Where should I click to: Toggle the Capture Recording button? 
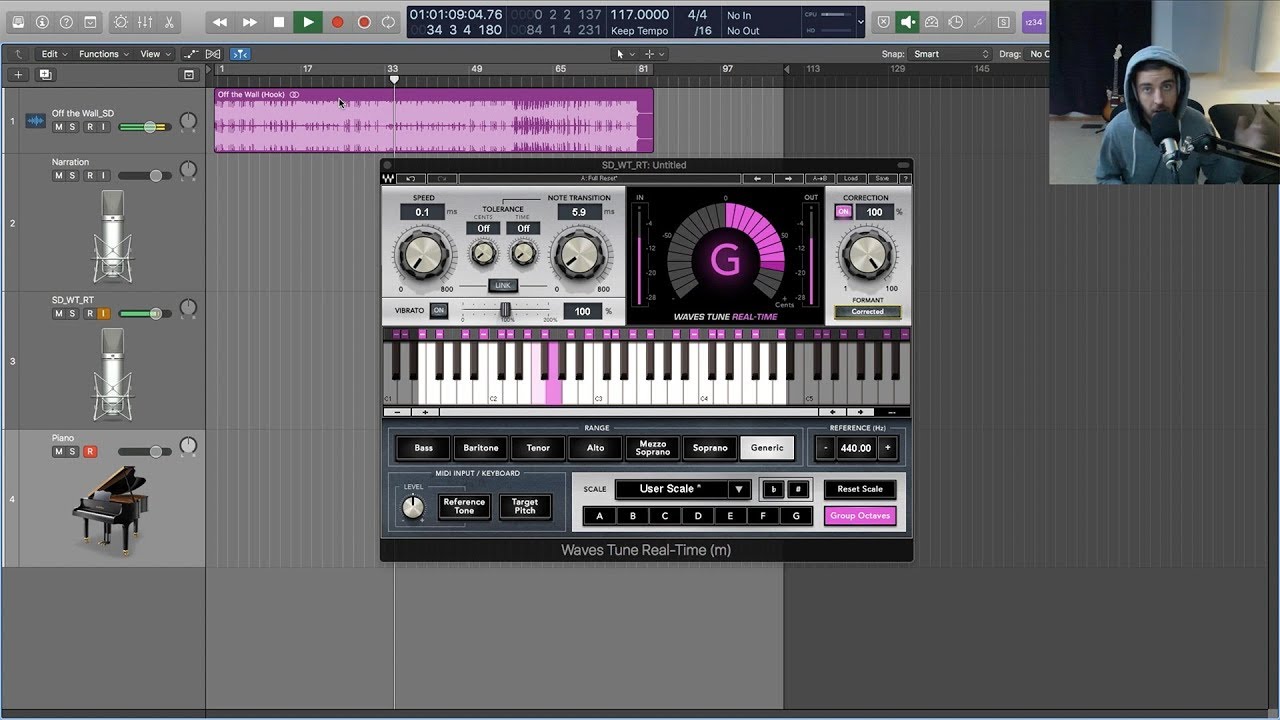coord(364,22)
